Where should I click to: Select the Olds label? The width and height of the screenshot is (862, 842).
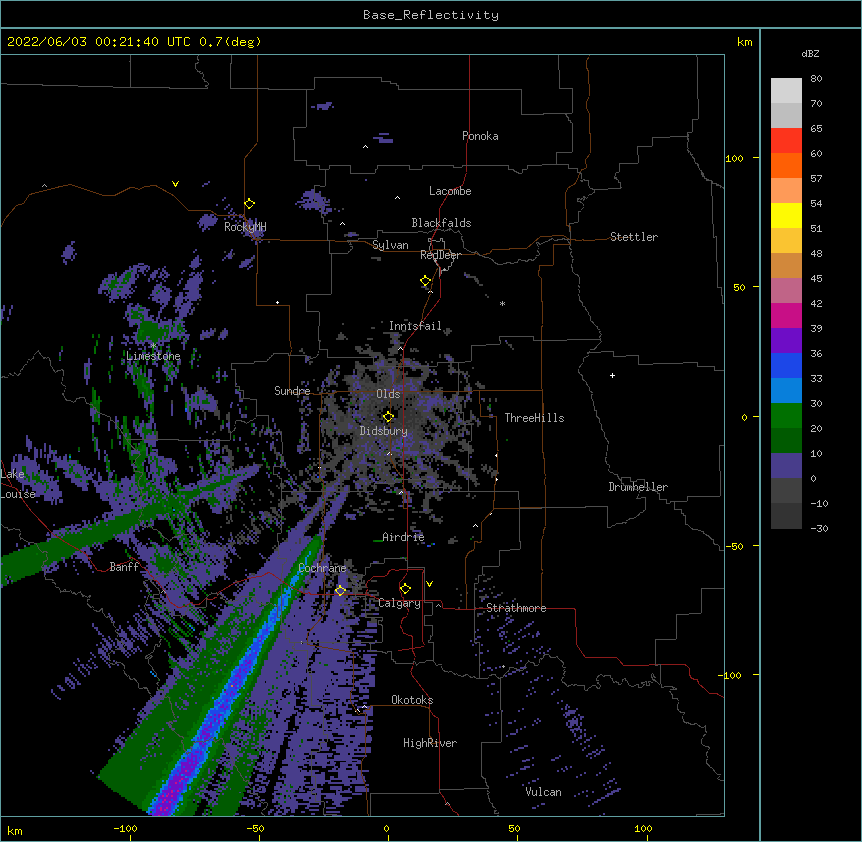coord(388,394)
